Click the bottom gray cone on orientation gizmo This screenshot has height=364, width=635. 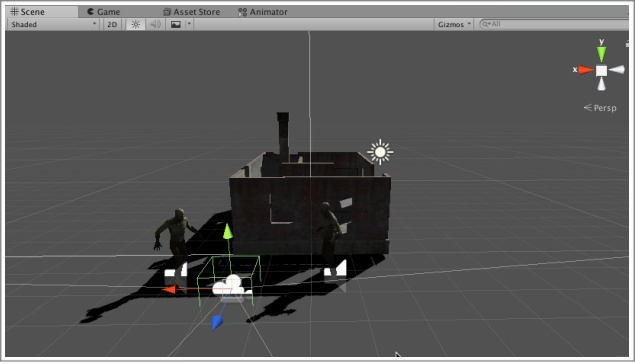(x=601, y=84)
